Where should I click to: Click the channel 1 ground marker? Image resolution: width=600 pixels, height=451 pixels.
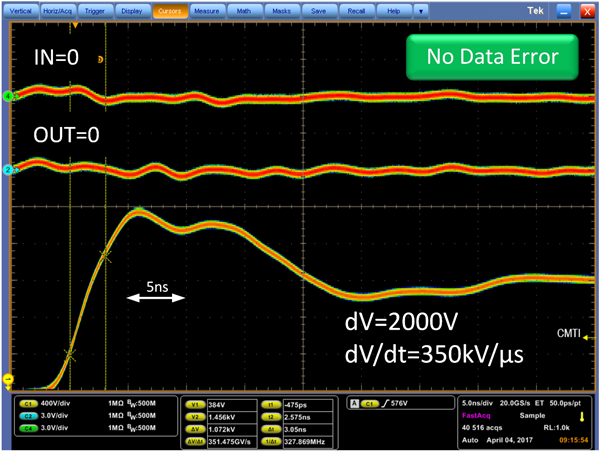coord(8,379)
